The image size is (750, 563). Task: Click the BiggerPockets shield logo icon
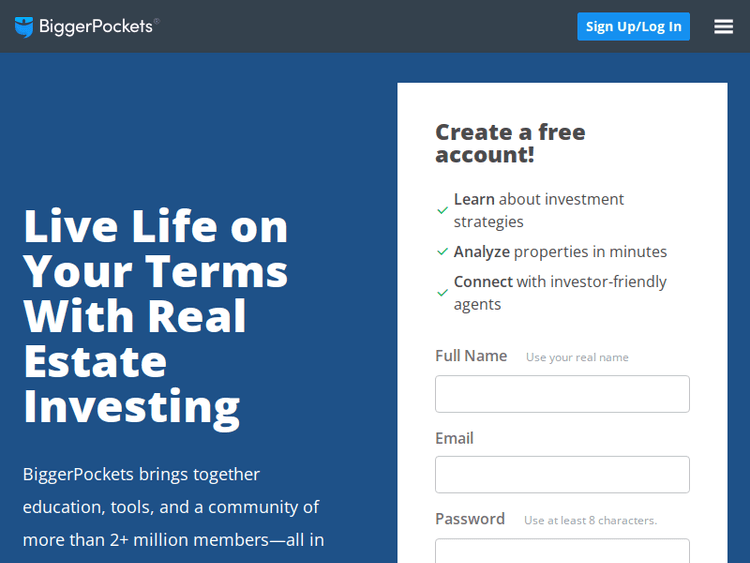click(x=24, y=27)
